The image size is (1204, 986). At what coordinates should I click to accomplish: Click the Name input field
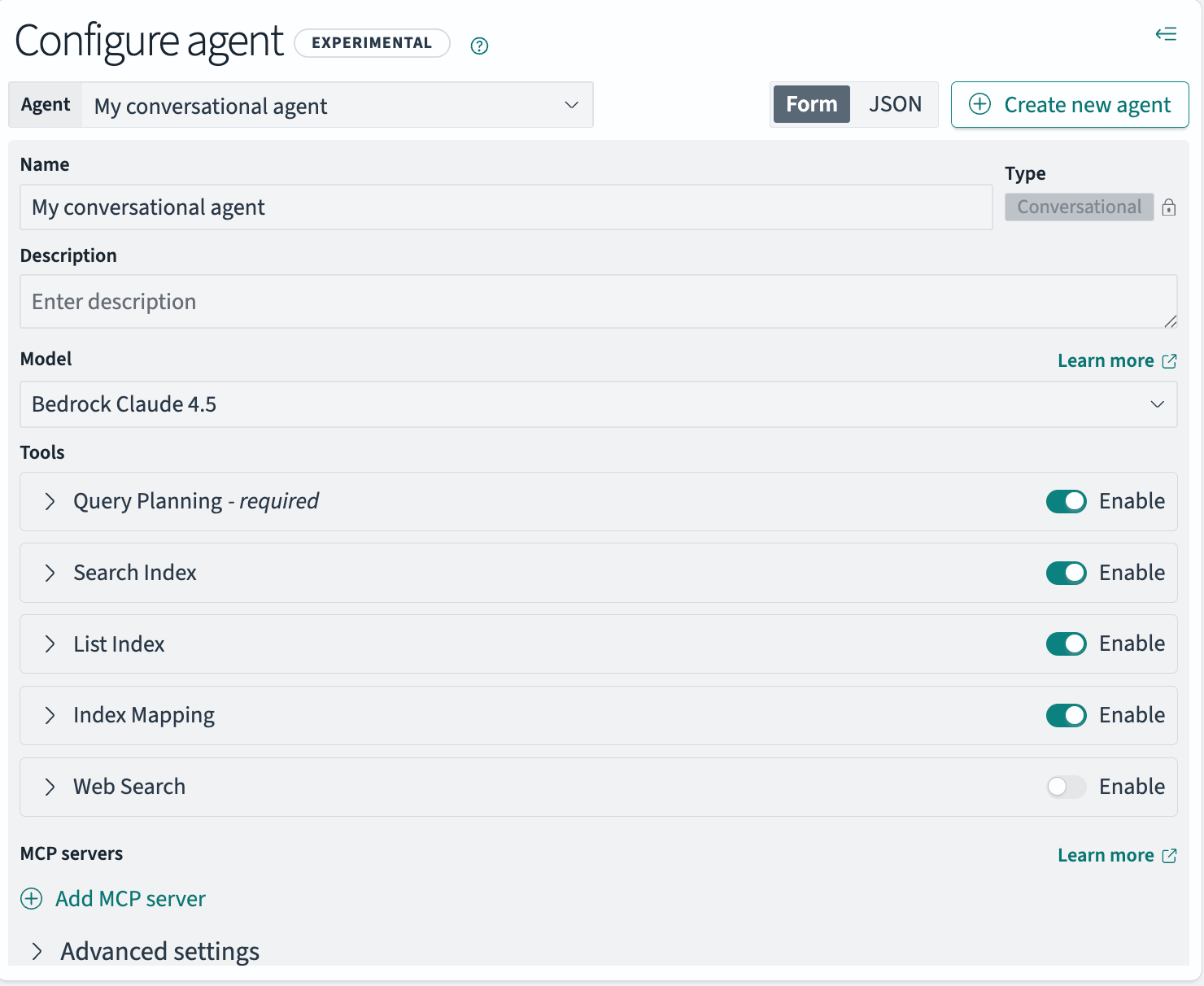click(x=506, y=207)
